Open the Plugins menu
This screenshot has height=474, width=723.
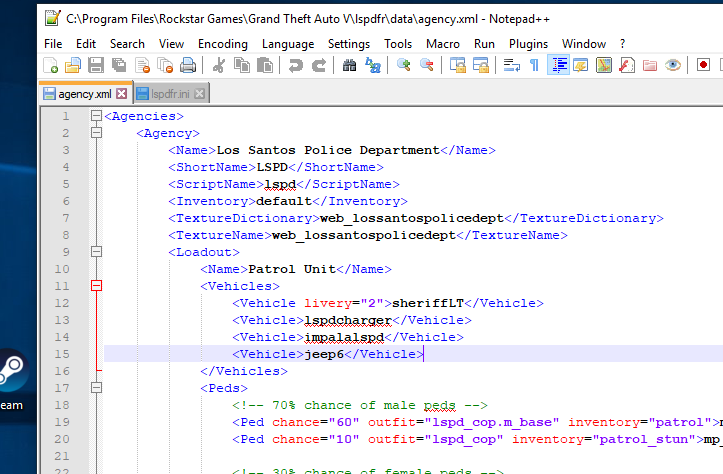pyautogui.click(x=528, y=44)
